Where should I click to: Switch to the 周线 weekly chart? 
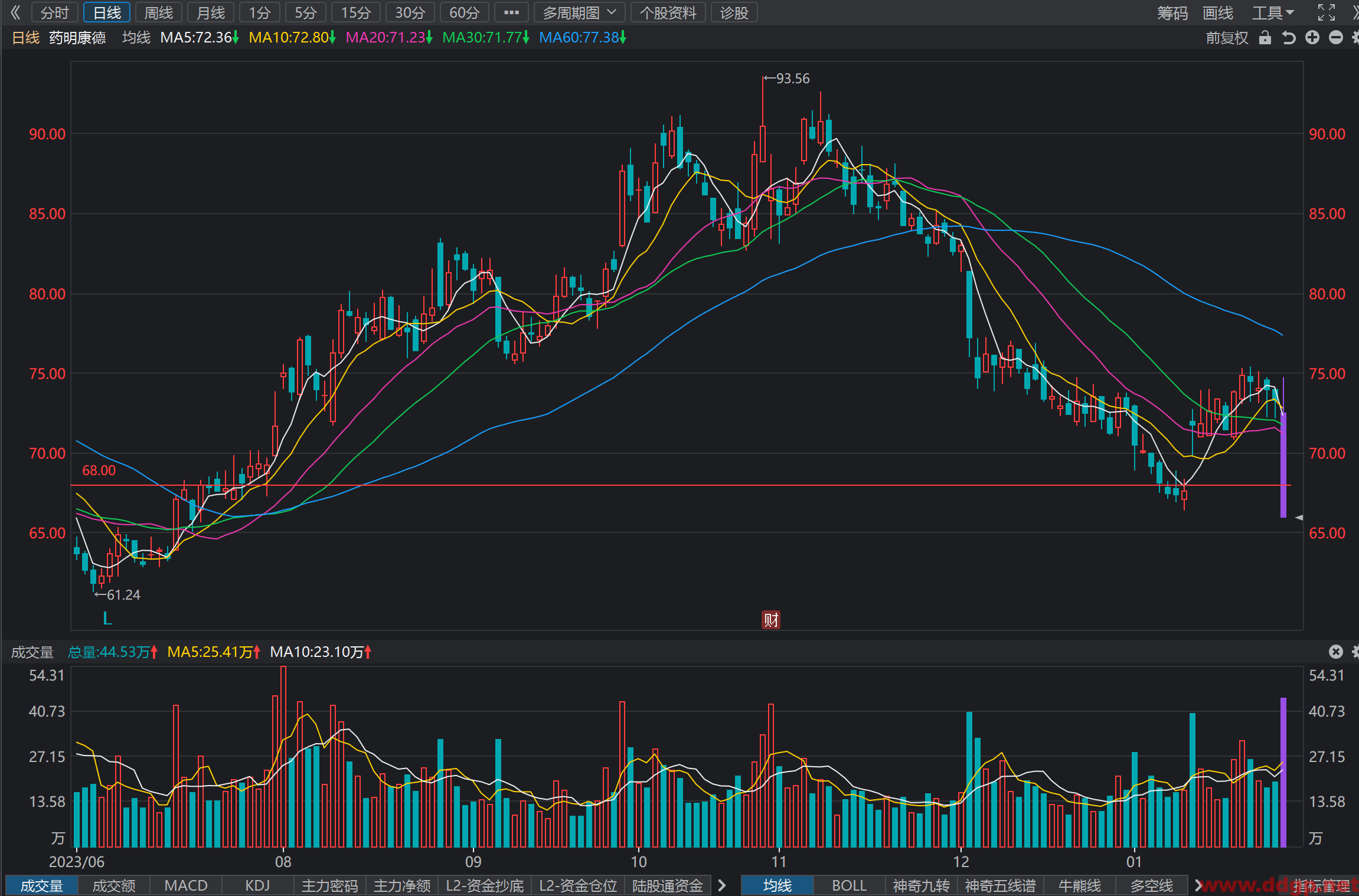point(158,12)
